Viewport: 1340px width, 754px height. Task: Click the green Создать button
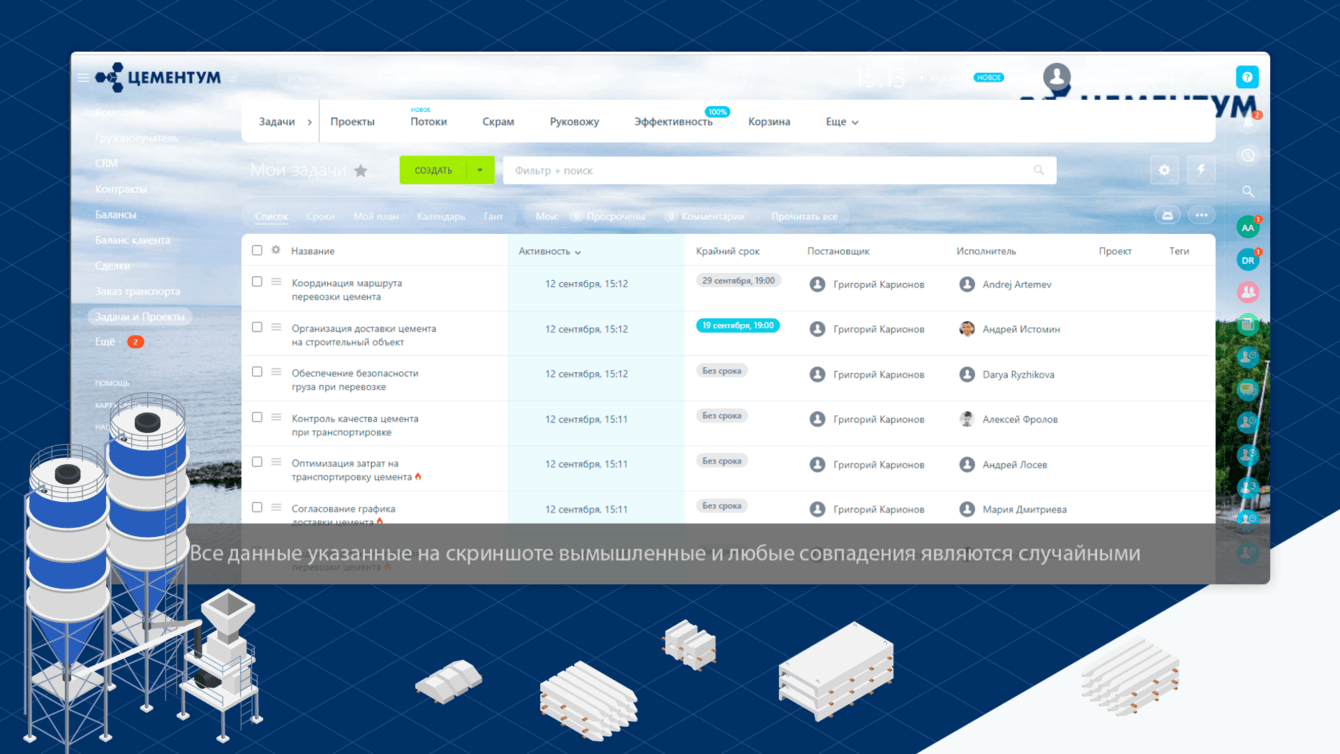pos(433,170)
